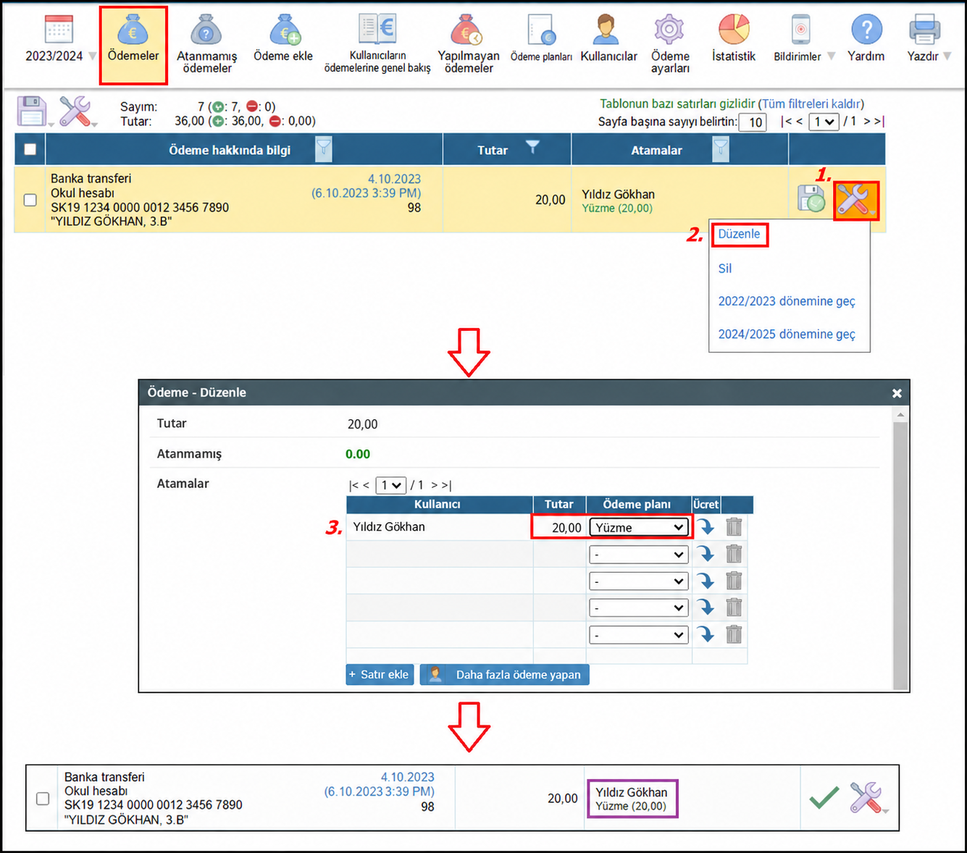Check the bottom Banka transferi row checkbox

[43, 799]
